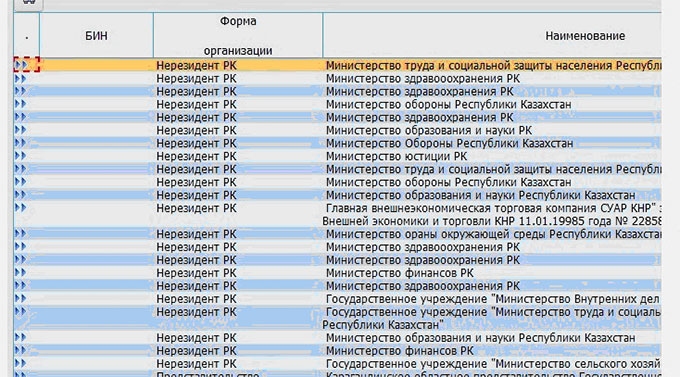Open arrow icon of the highlighted orange row
Viewport: 680px width, 377px height.
pyautogui.click(x=20, y=65)
